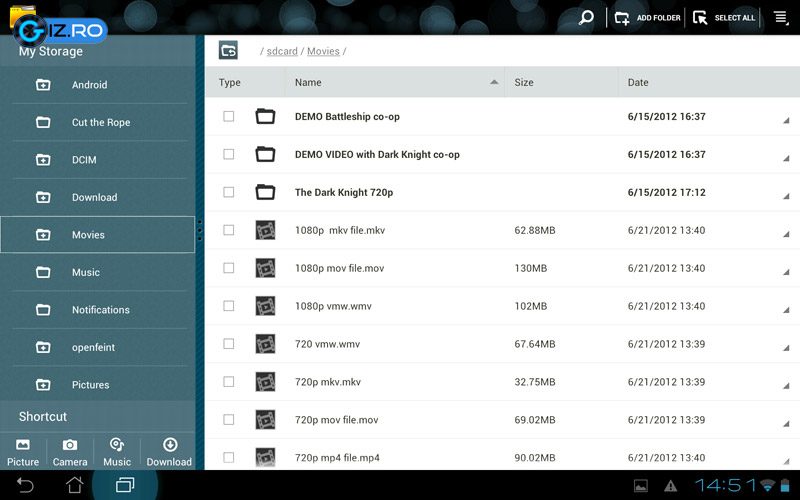
Task: Open the search magnifier icon
Action: [x=587, y=17]
